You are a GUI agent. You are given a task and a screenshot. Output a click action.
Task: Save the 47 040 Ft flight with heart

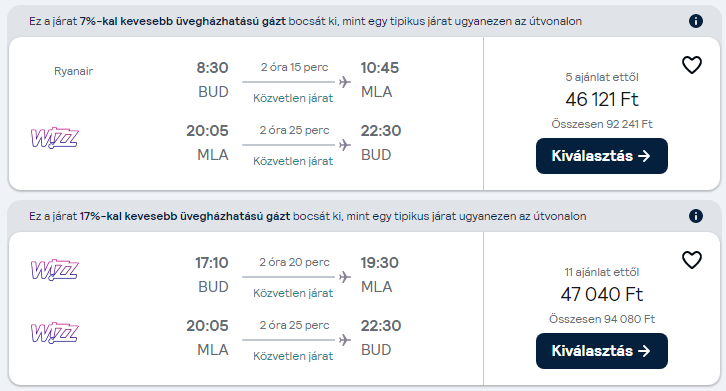(692, 260)
